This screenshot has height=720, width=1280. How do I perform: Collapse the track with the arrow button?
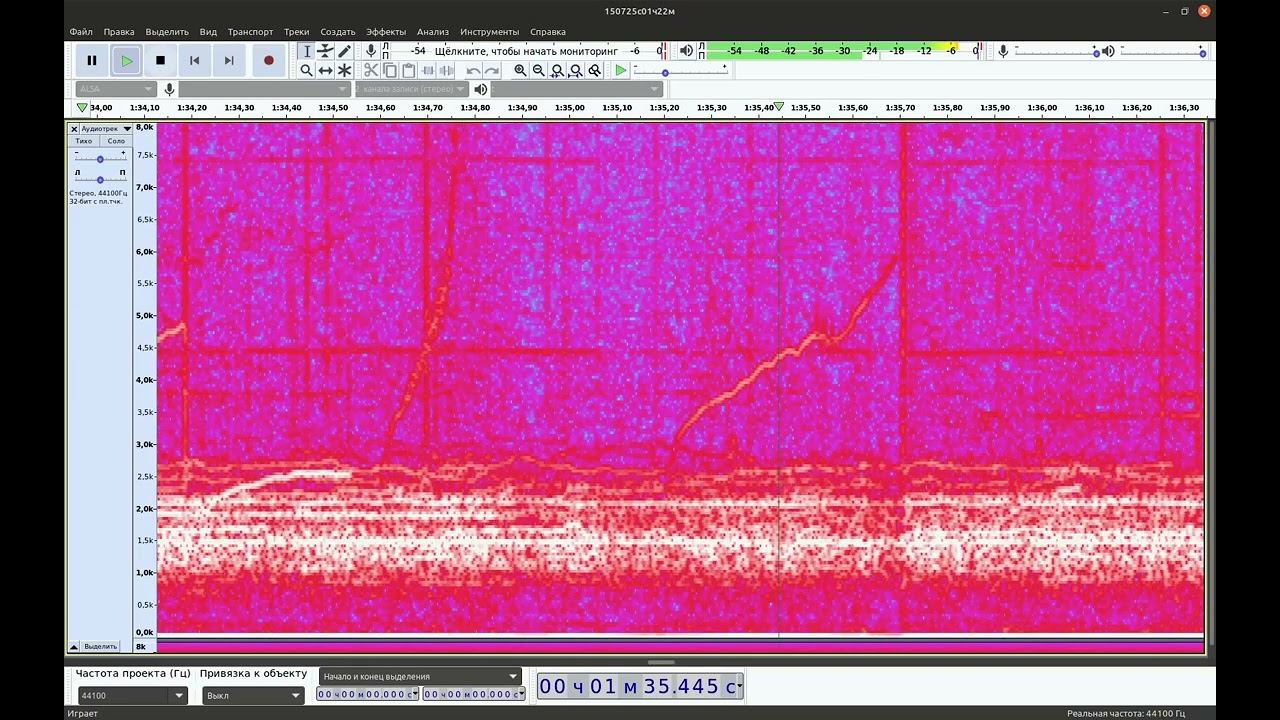[x=74, y=646]
